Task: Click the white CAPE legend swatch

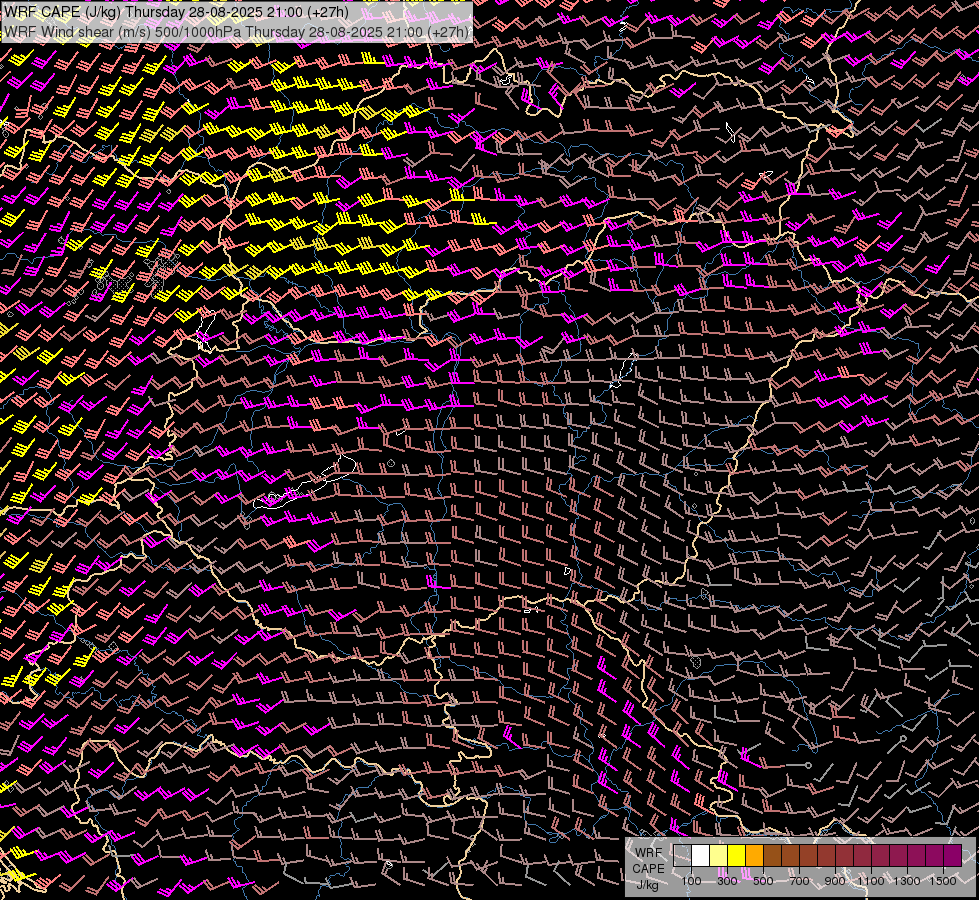Action: [701, 856]
